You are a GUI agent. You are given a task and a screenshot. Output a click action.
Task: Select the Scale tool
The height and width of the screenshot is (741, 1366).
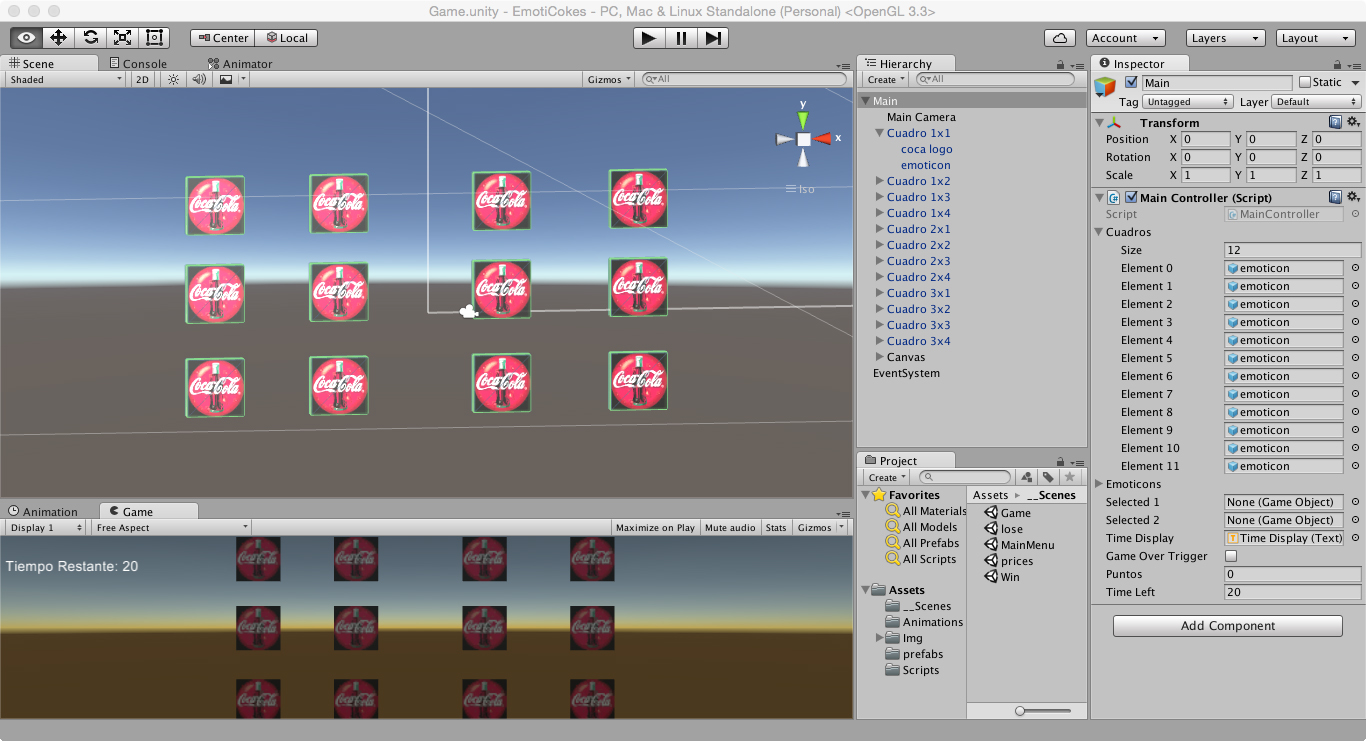[122, 38]
